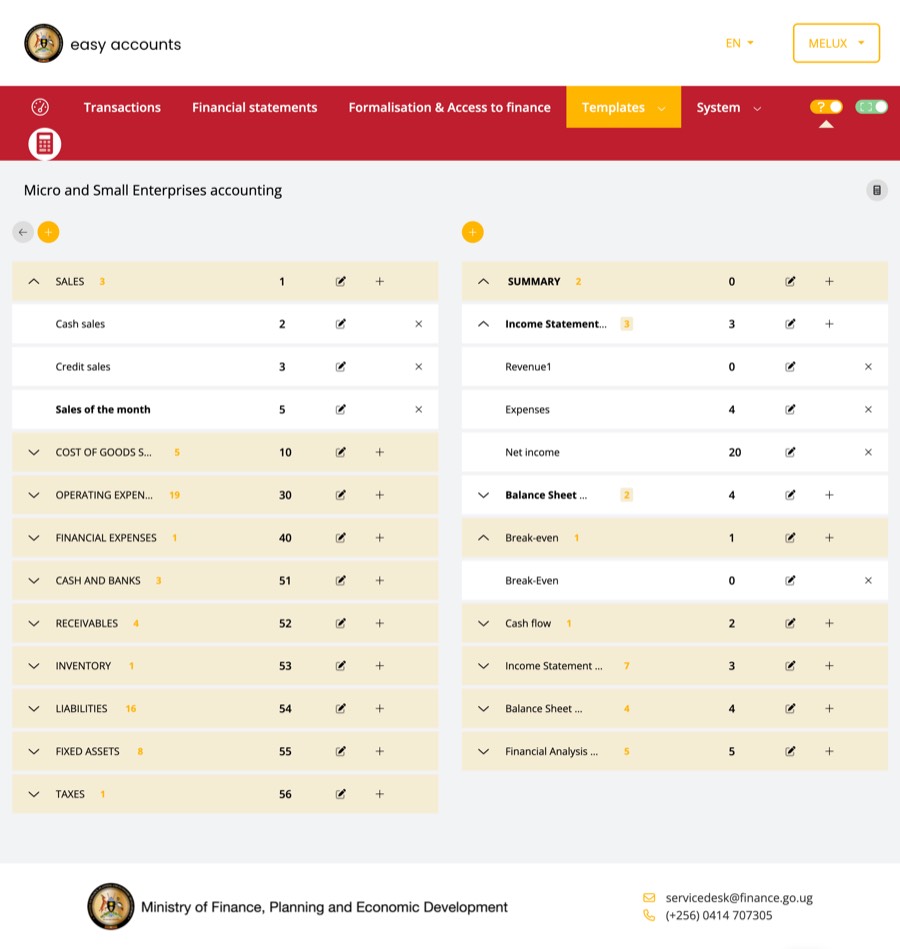Open the MELUX account dropdown
Viewport: 900px width, 949px height.
point(836,43)
